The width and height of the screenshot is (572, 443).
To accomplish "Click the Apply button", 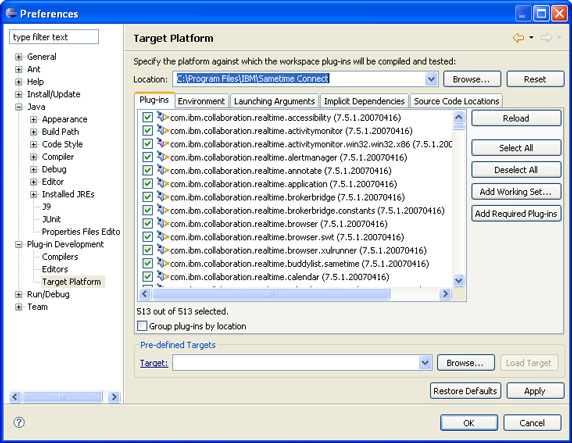I will tap(535, 391).
